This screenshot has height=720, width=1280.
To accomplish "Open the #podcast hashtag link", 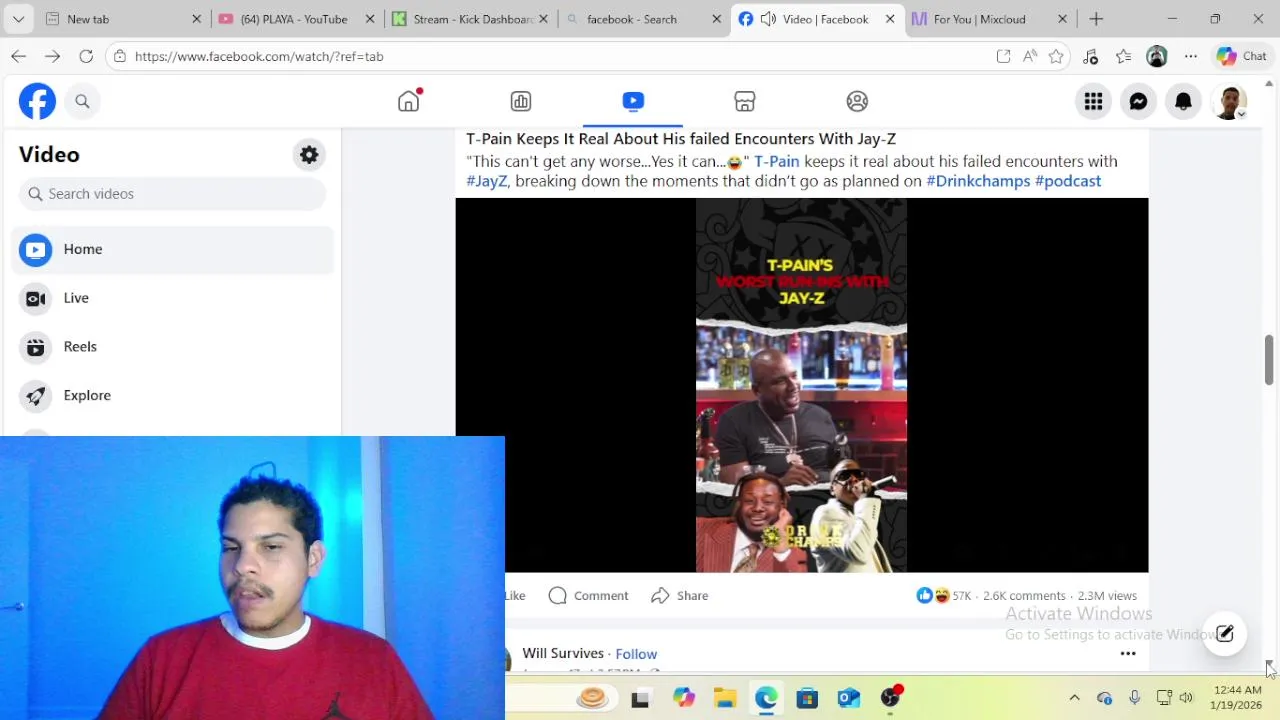I will 1068,181.
